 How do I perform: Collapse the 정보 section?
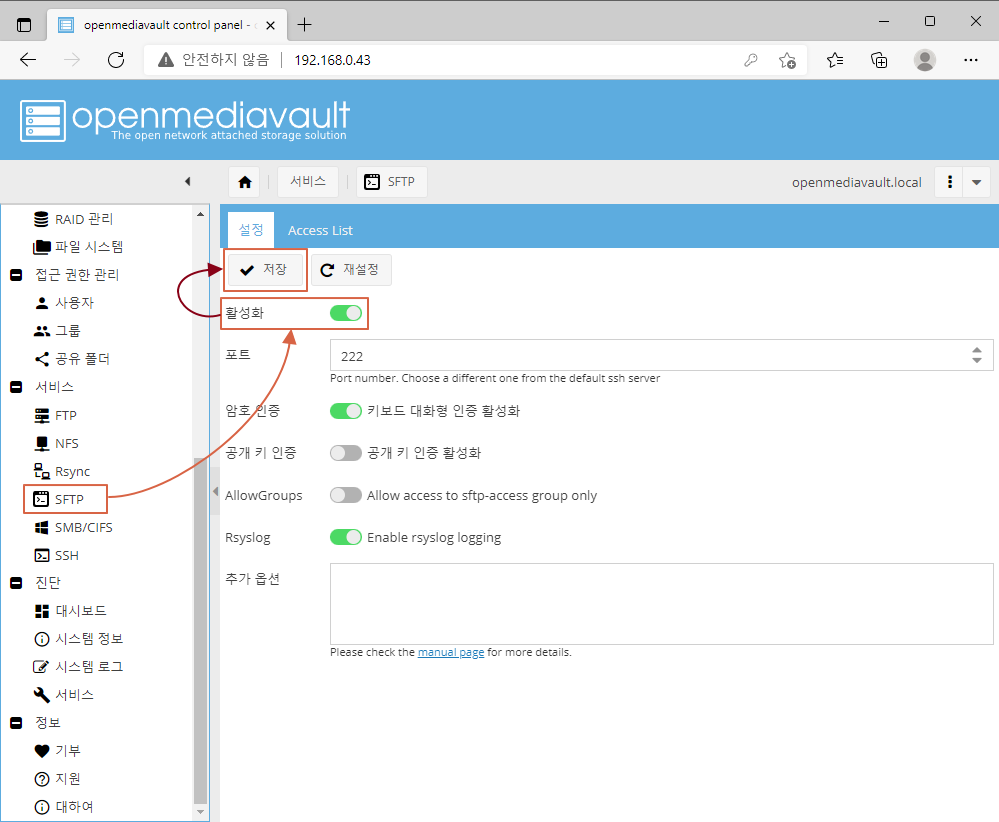(17, 723)
